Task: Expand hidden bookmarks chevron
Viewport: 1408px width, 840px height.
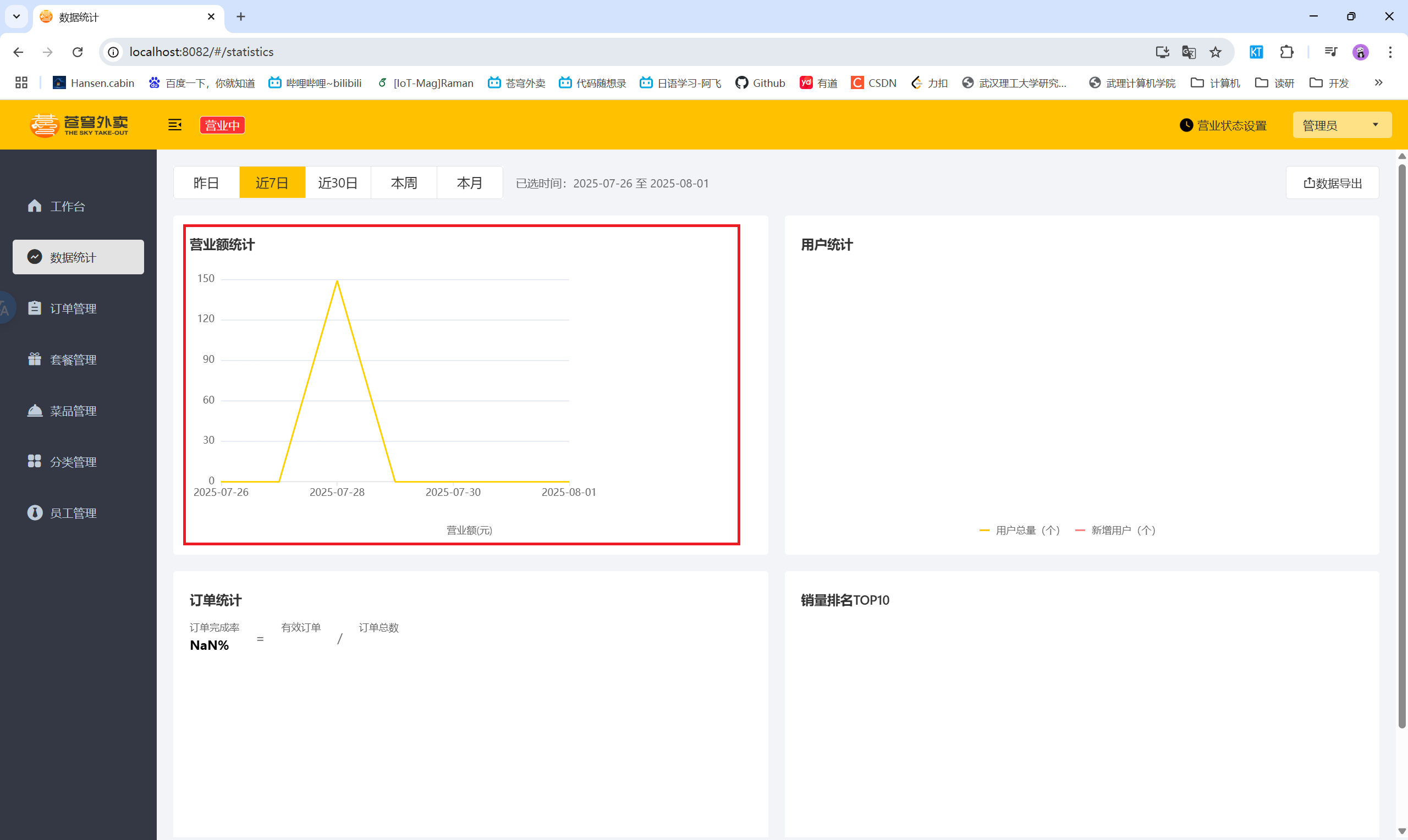Action: pyautogui.click(x=1378, y=82)
